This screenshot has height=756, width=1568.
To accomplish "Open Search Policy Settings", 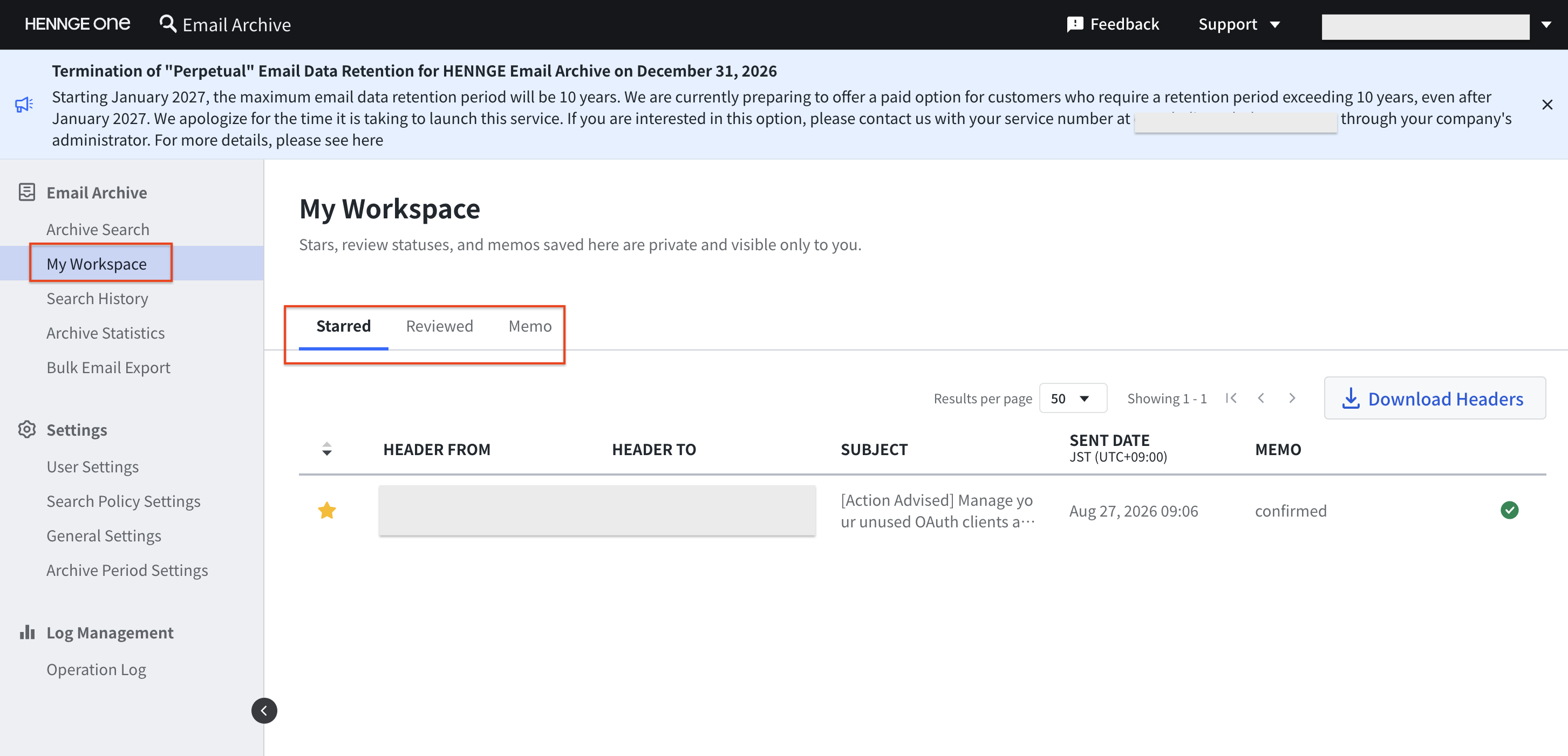I will [124, 501].
